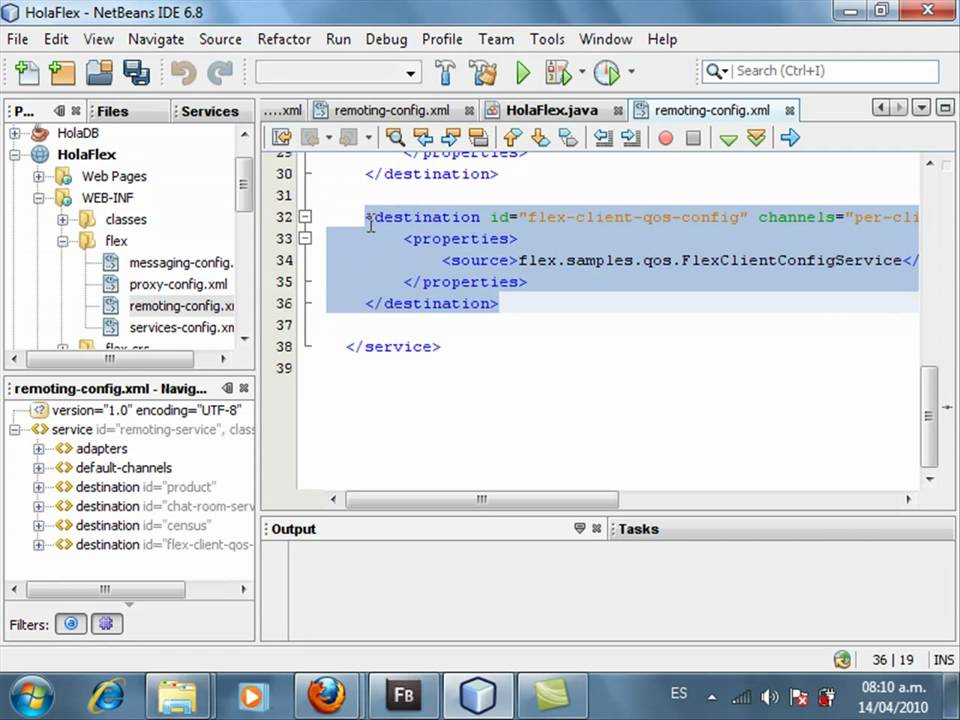Switch to the Tasks tab
The image size is (960, 720).
638,529
